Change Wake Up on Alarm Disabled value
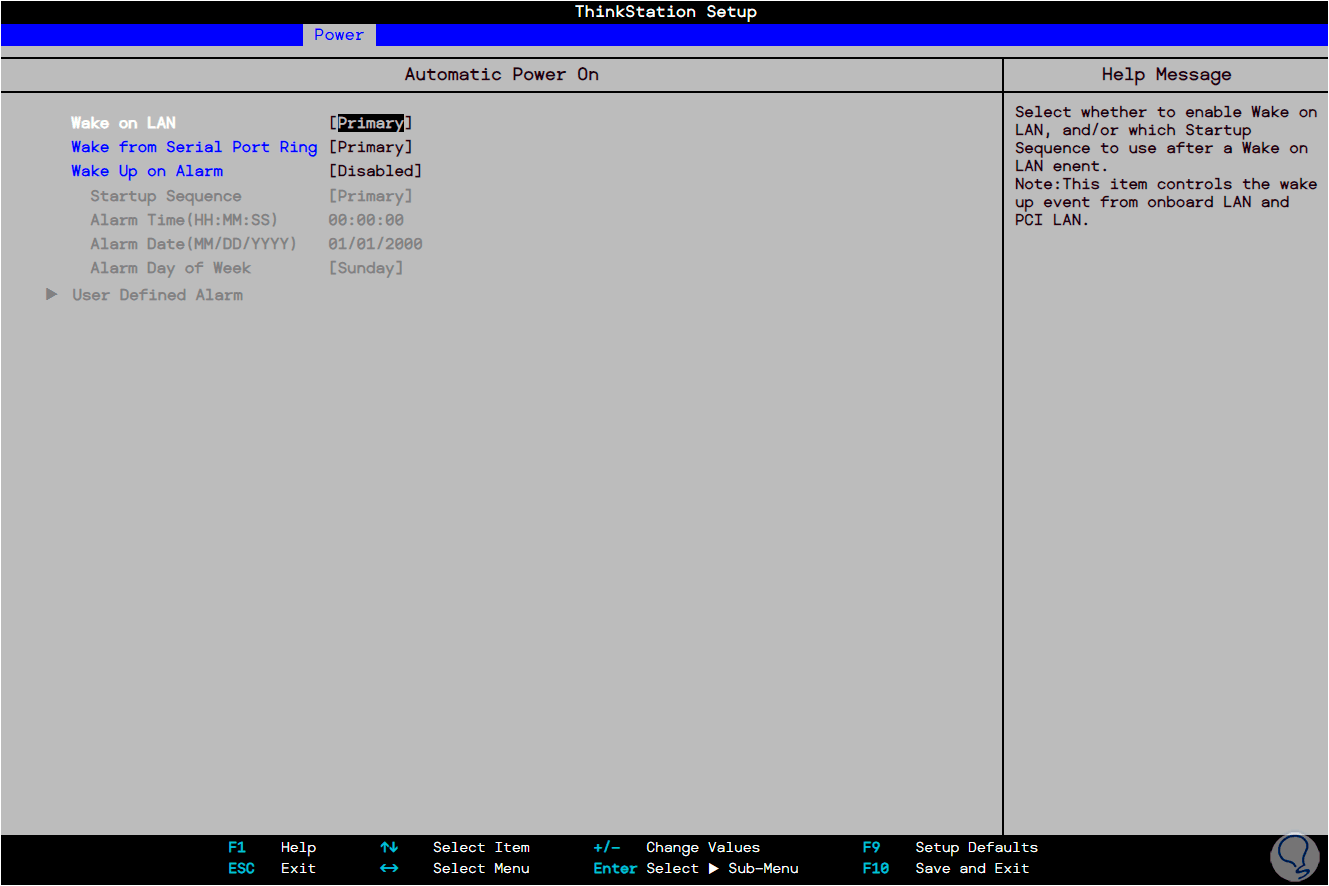The width and height of the screenshot is (1329, 886). 376,171
